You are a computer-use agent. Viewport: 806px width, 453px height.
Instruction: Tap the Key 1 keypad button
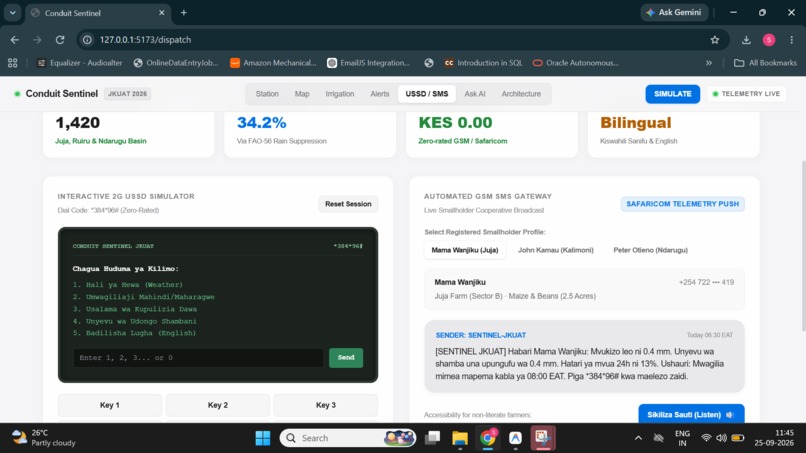(x=109, y=405)
